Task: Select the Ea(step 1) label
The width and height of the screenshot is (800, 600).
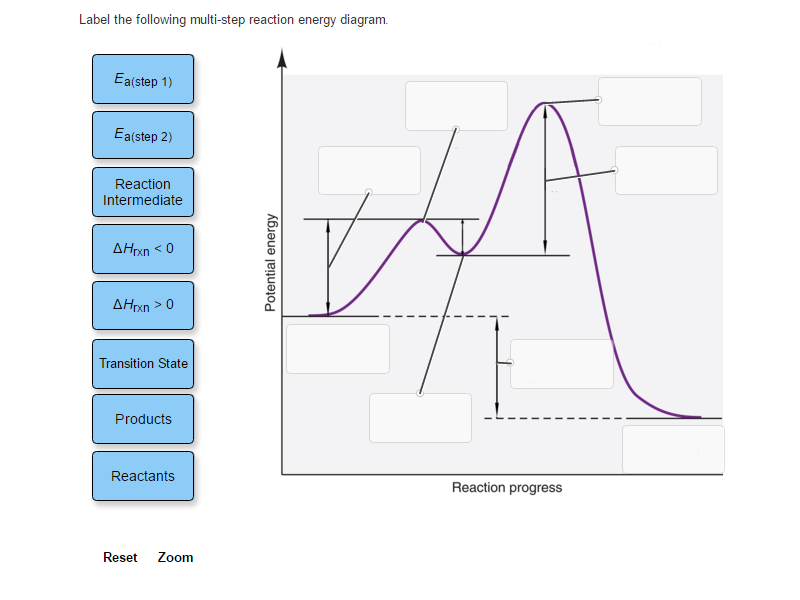Action: point(142,79)
